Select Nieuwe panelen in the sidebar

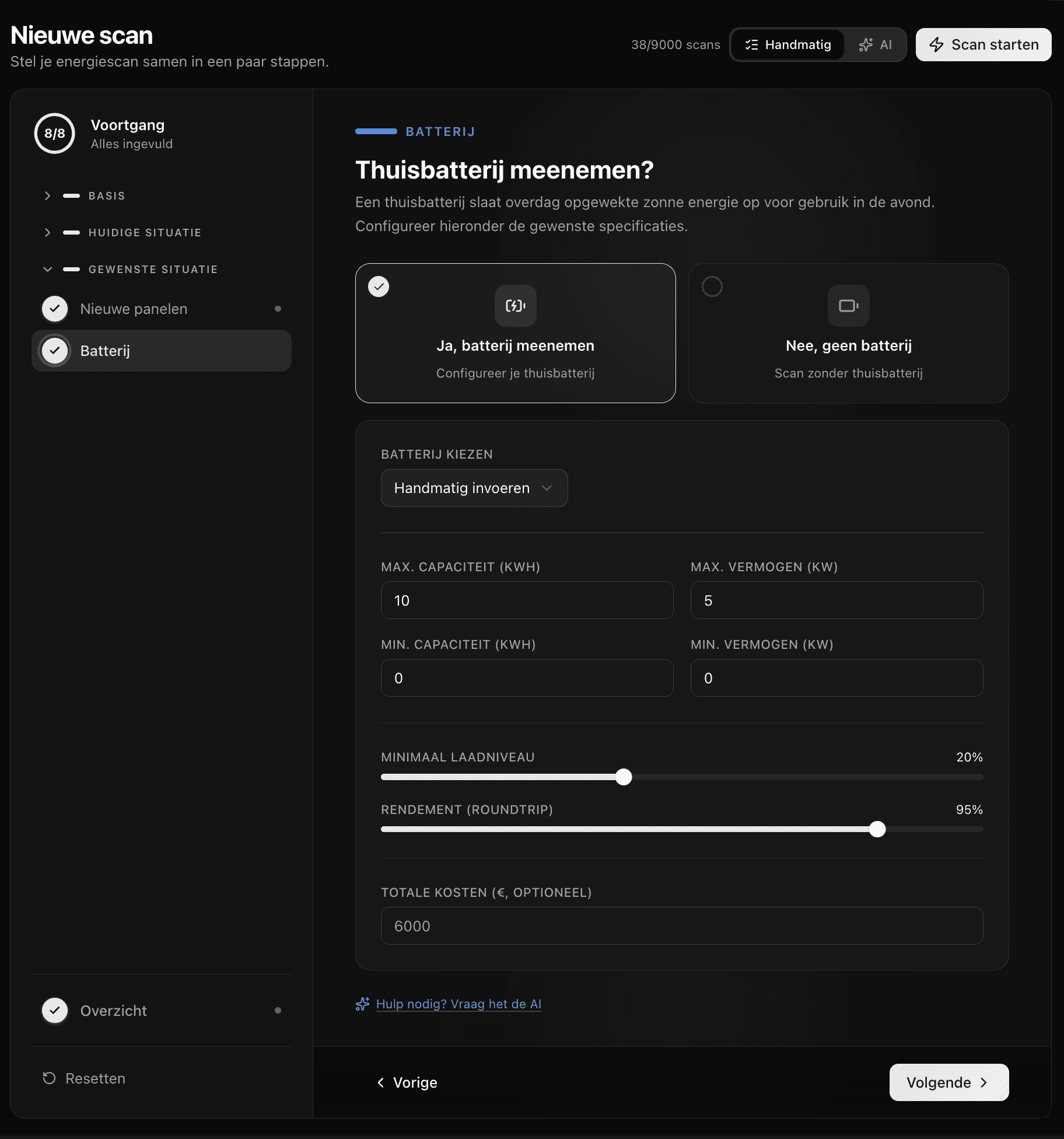(134, 309)
